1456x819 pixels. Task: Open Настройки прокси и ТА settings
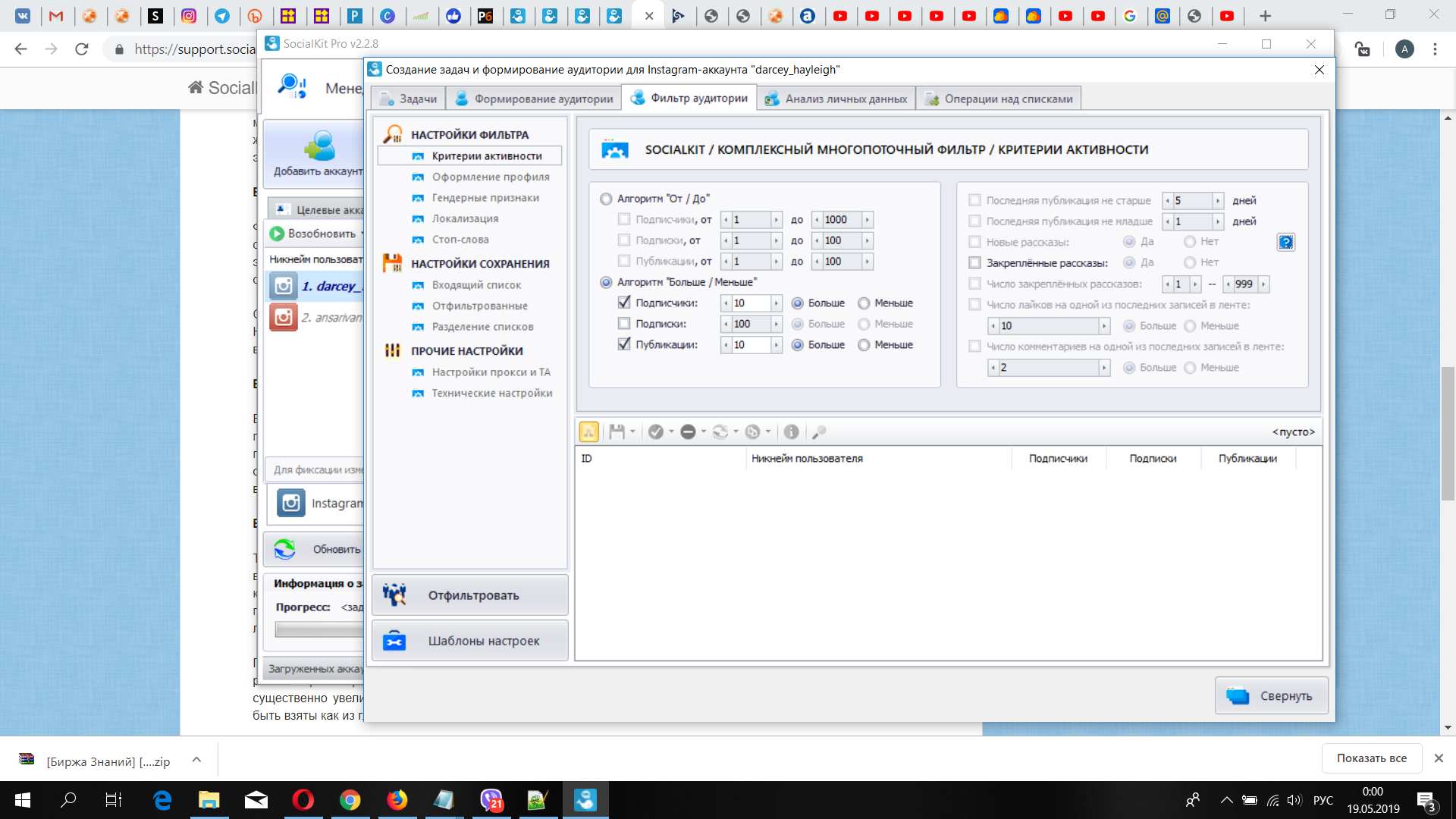click(x=491, y=372)
